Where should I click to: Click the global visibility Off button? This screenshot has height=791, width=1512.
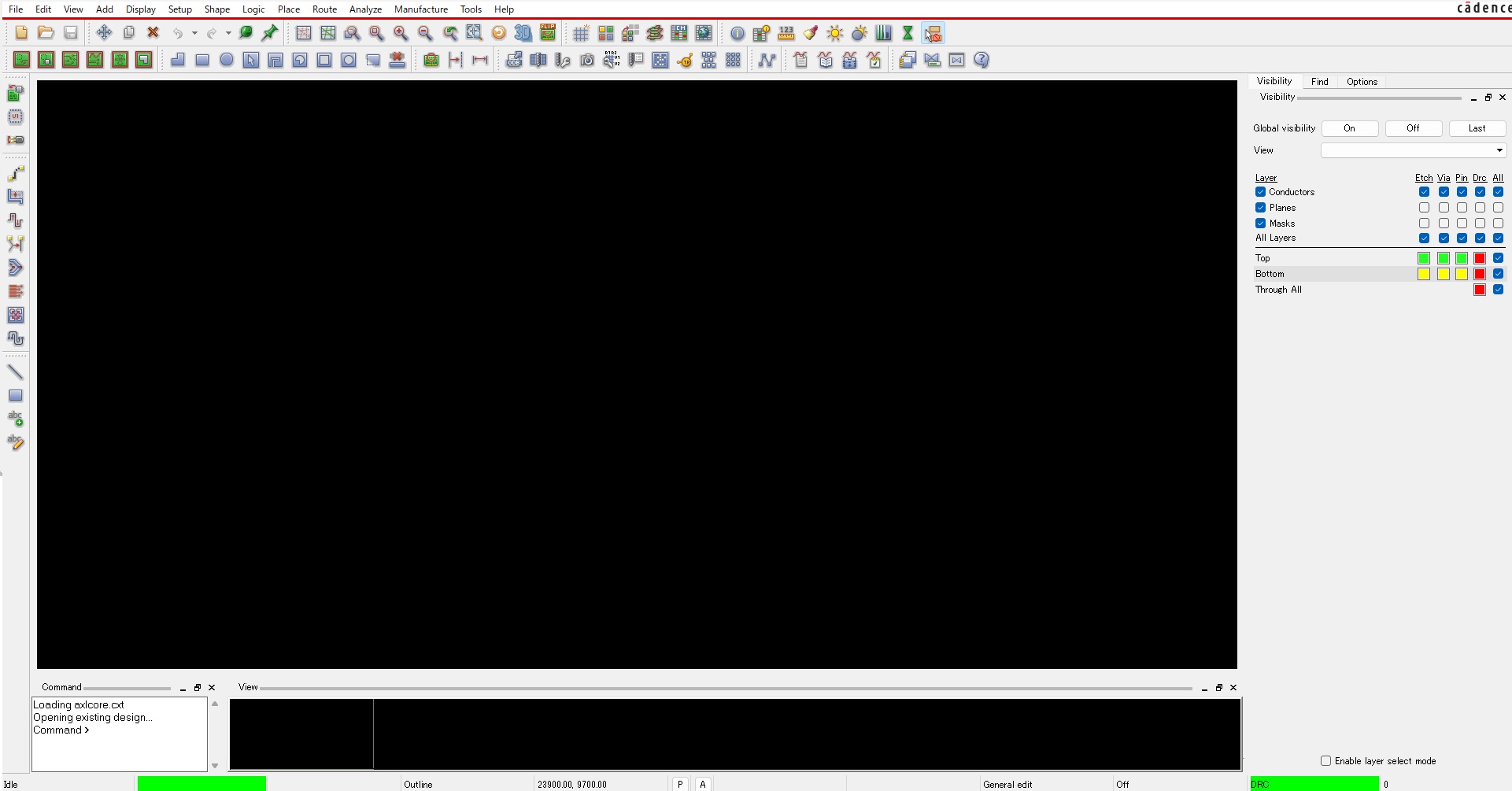1413,128
